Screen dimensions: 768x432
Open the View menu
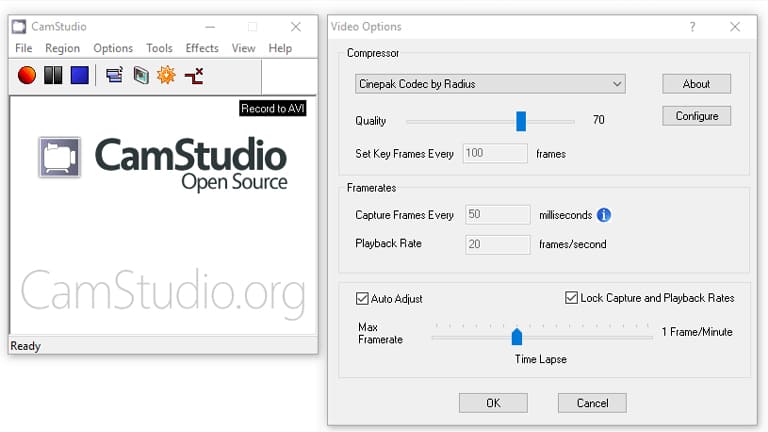pos(243,48)
